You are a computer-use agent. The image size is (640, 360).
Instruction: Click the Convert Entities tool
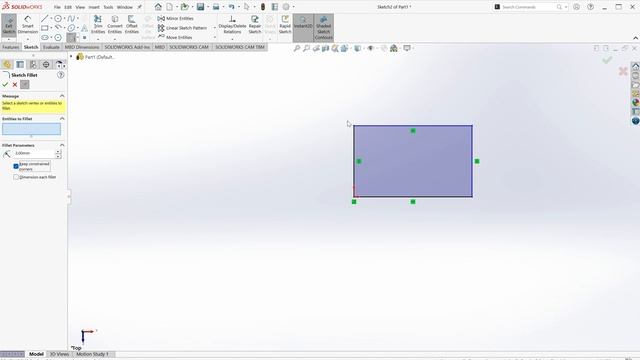click(115, 25)
